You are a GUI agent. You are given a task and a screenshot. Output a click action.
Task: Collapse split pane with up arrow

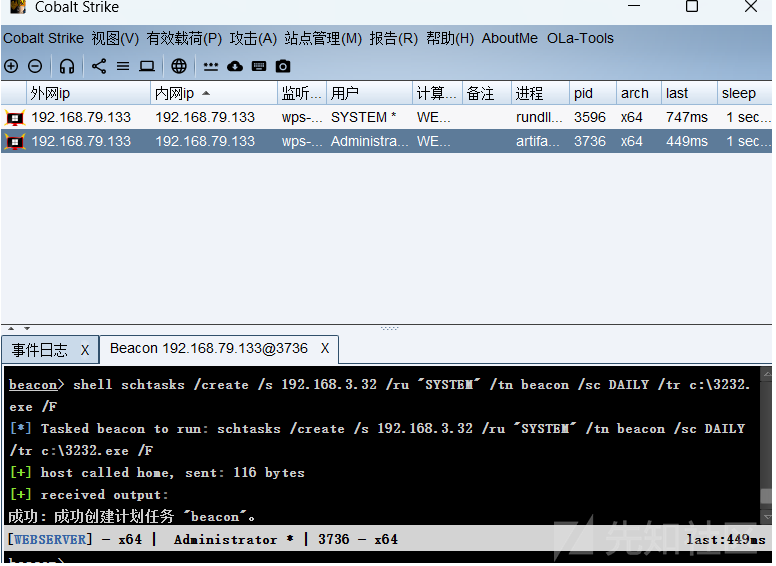pyautogui.click(x=11, y=329)
